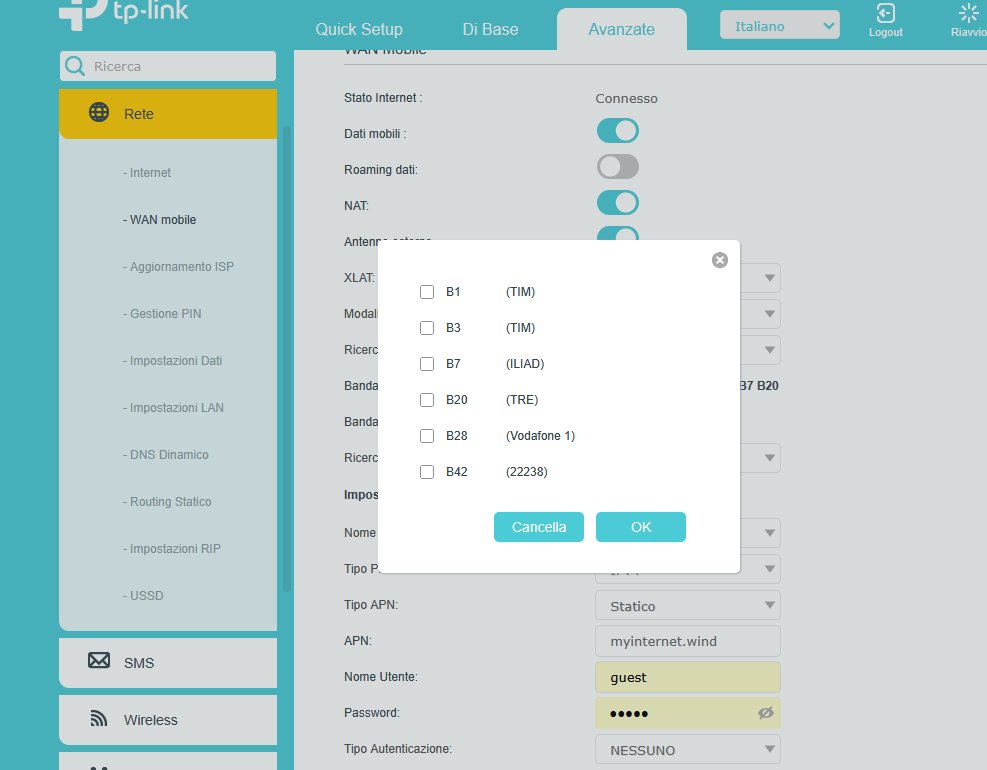Image resolution: width=987 pixels, height=770 pixels.
Task: Click the APN input field
Action: tap(687, 641)
